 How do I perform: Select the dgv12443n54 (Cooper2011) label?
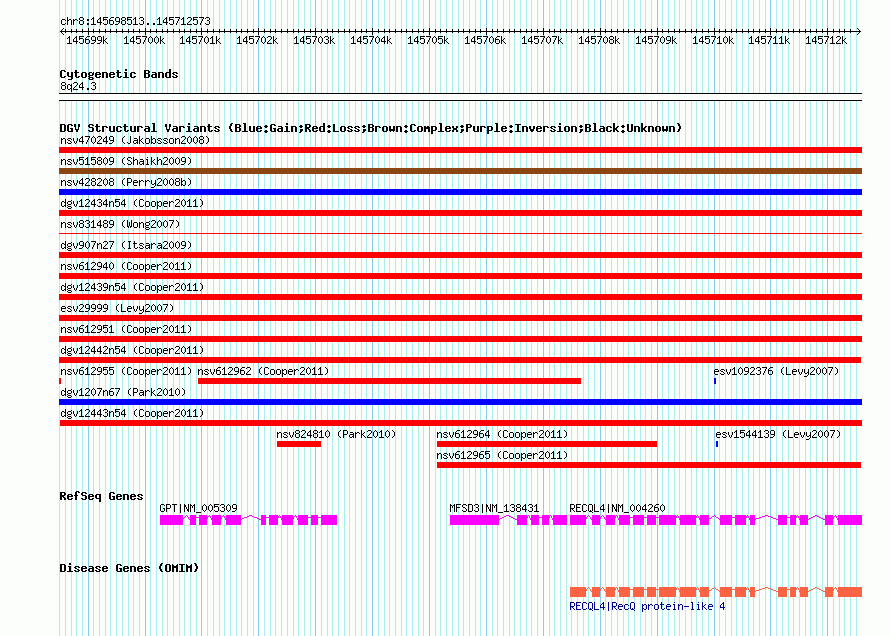(132, 413)
